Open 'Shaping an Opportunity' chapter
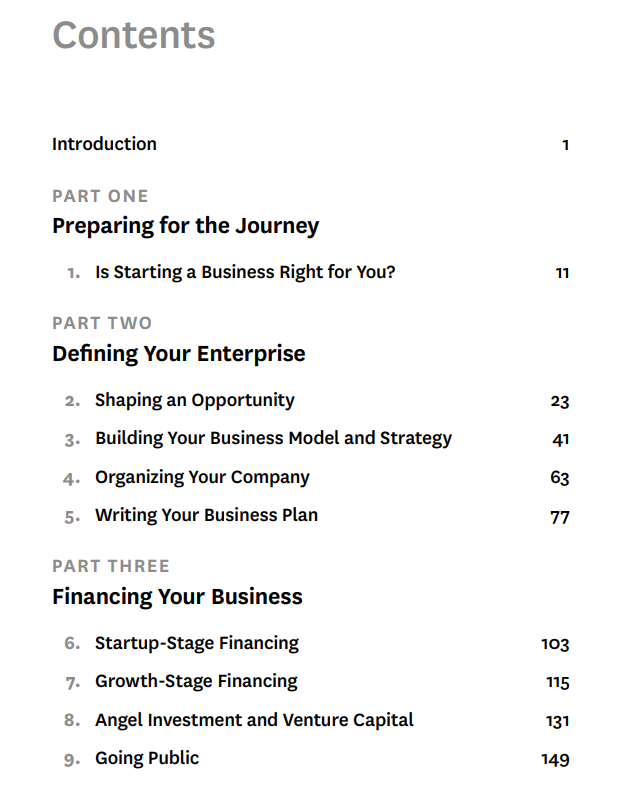 [x=194, y=400]
